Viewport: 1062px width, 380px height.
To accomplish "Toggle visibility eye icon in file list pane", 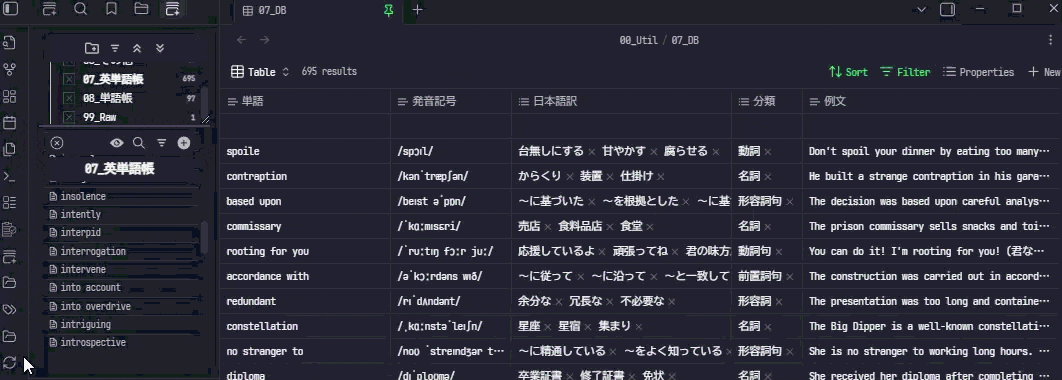I will click(116, 143).
